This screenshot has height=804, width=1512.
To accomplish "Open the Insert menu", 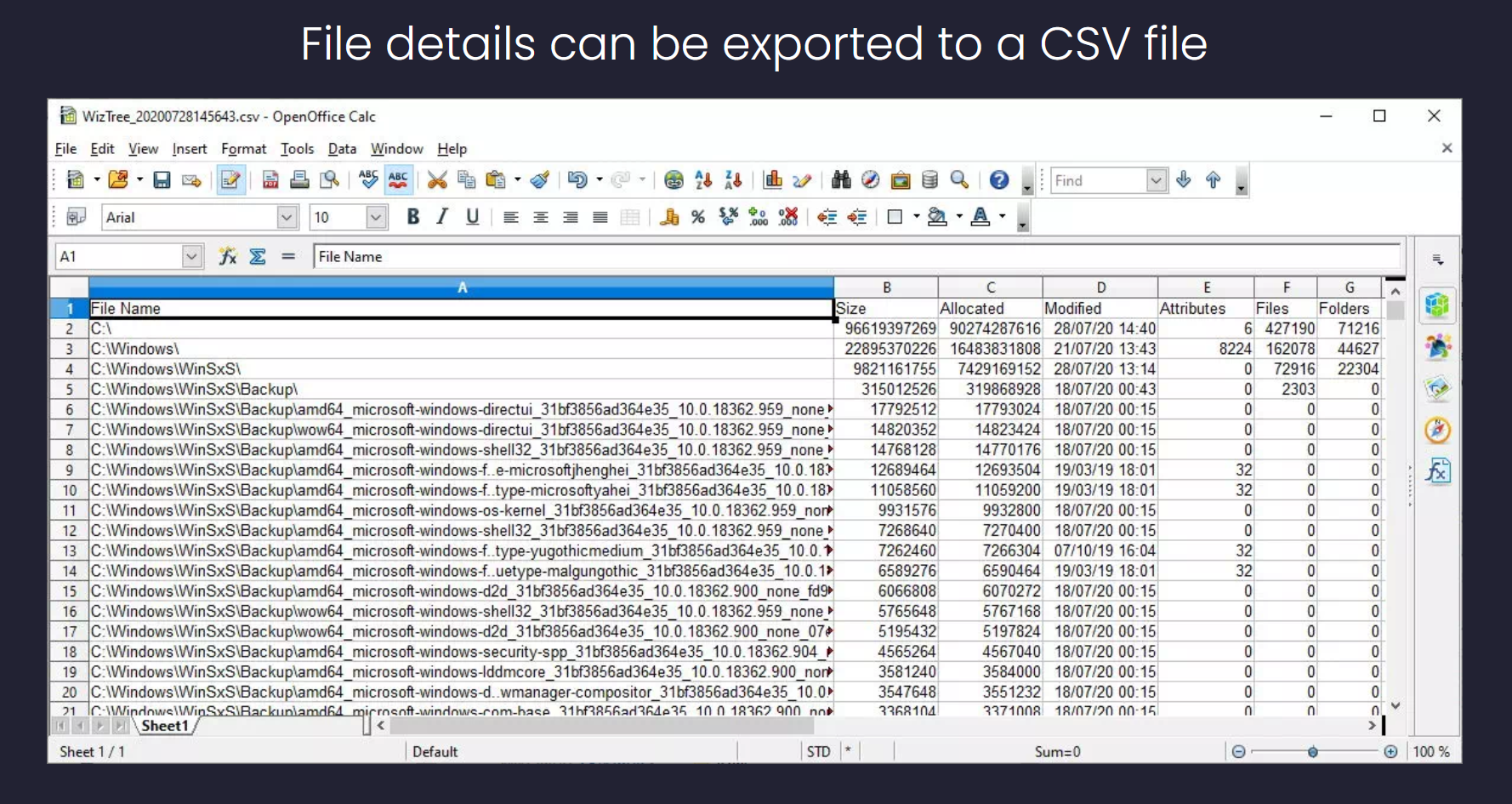I will click(x=189, y=149).
